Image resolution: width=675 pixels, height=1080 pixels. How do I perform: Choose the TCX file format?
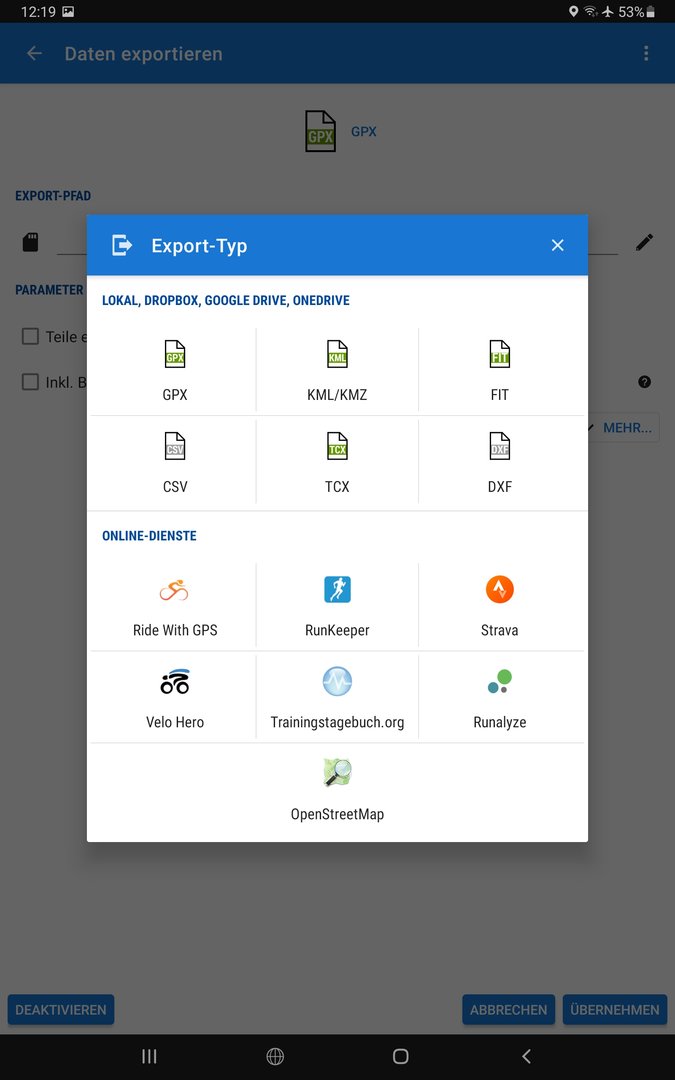(337, 463)
